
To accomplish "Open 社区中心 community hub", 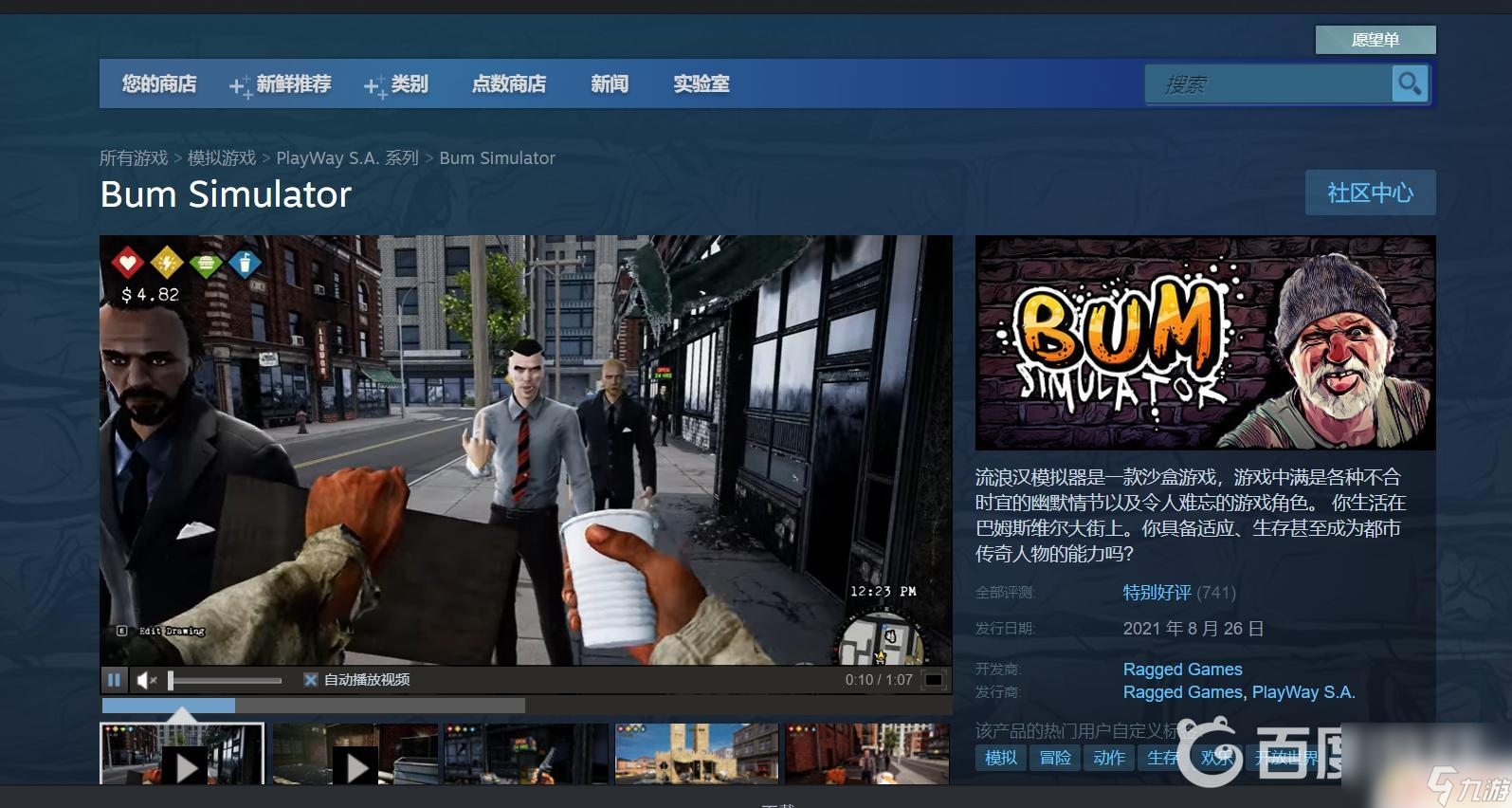I will click(x=1371, y=193).
